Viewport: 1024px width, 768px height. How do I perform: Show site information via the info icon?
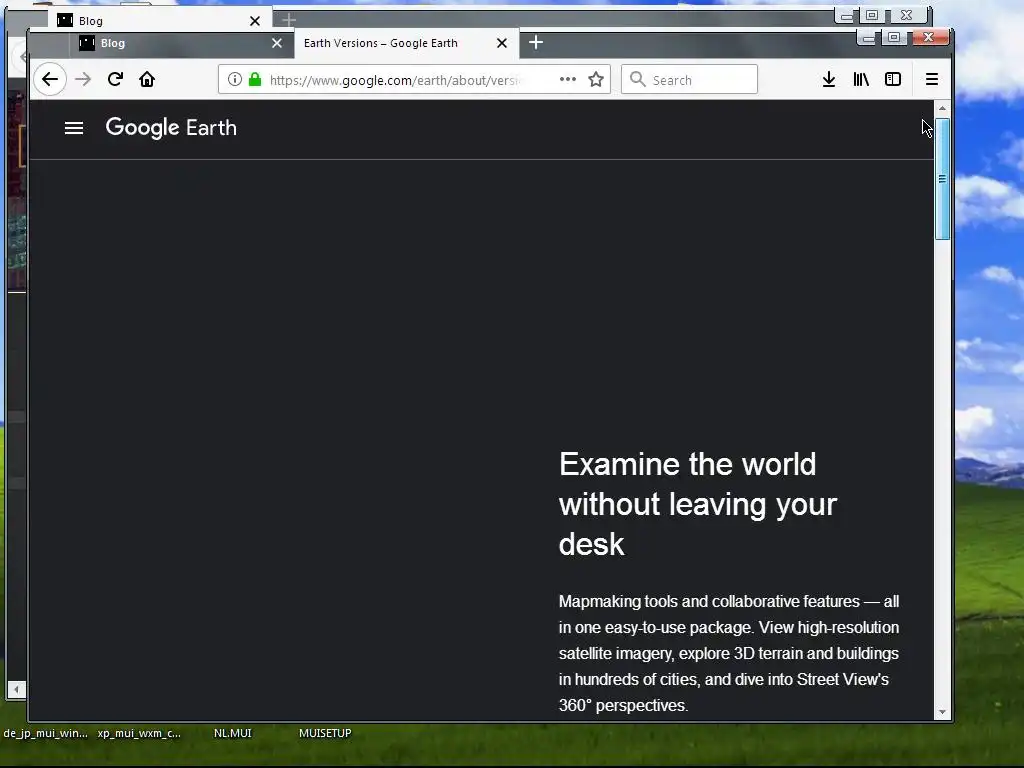[x=234, y=80]
